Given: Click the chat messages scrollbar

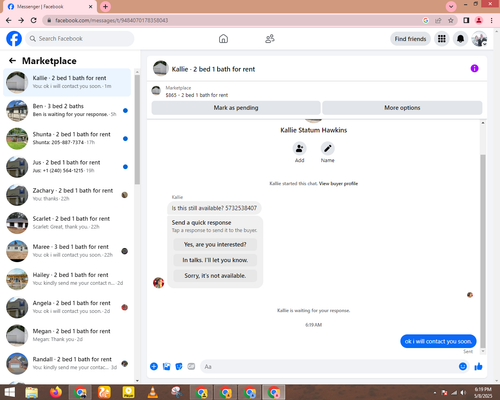Looking at the screenshot, I should 483,252.
